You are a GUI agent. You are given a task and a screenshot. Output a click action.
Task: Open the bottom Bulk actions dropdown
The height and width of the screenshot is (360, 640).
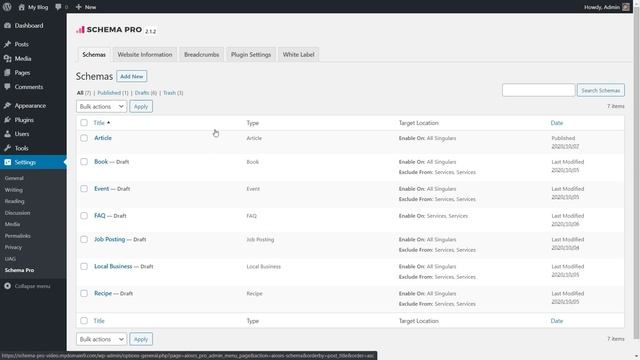tap(101, 339)
